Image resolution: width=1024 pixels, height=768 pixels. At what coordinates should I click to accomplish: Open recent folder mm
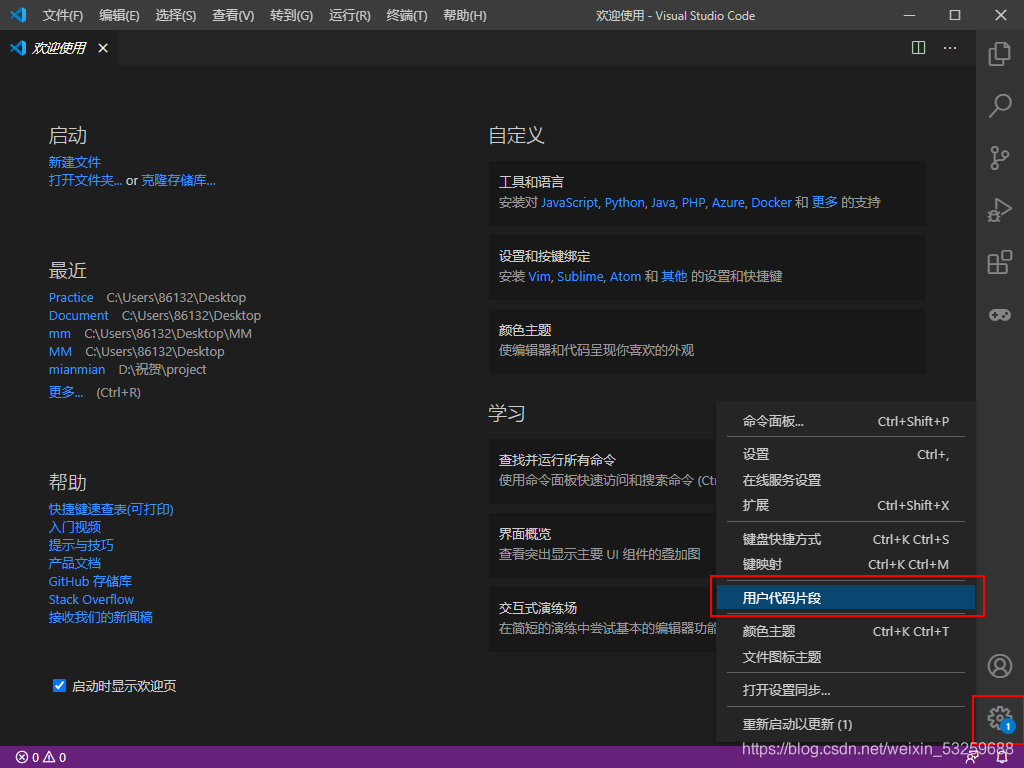click(x=59, y=334)
